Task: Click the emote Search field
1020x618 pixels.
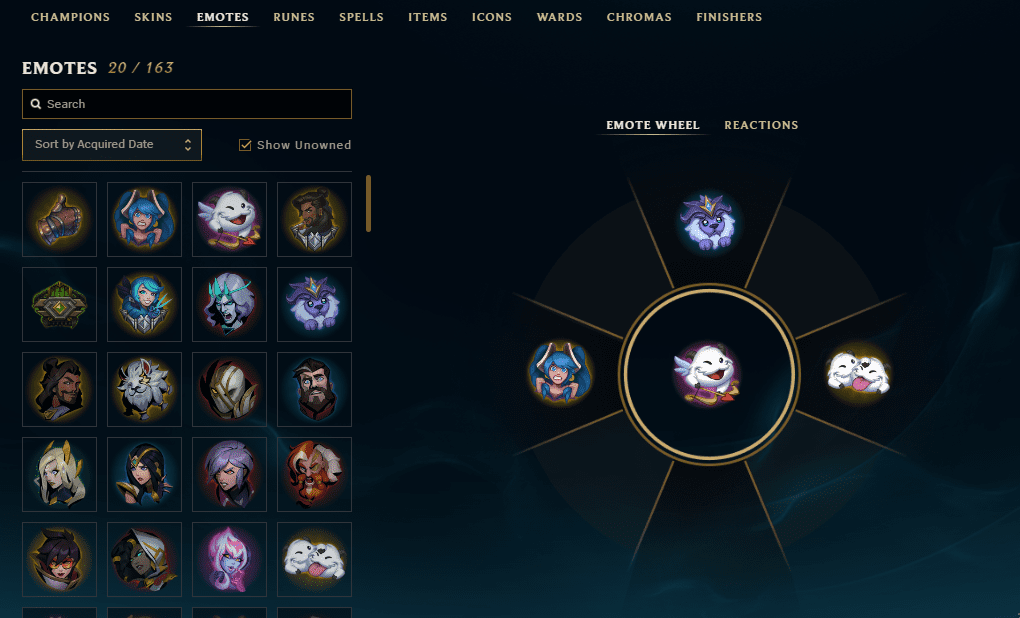Action: [x=187, y=104]
